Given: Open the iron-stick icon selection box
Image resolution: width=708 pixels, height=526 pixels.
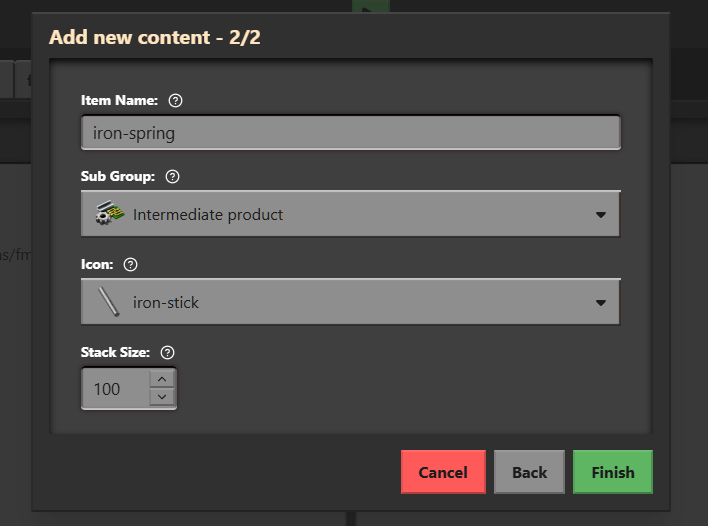Looking at the screenshot, I should [x=350, y=302].
